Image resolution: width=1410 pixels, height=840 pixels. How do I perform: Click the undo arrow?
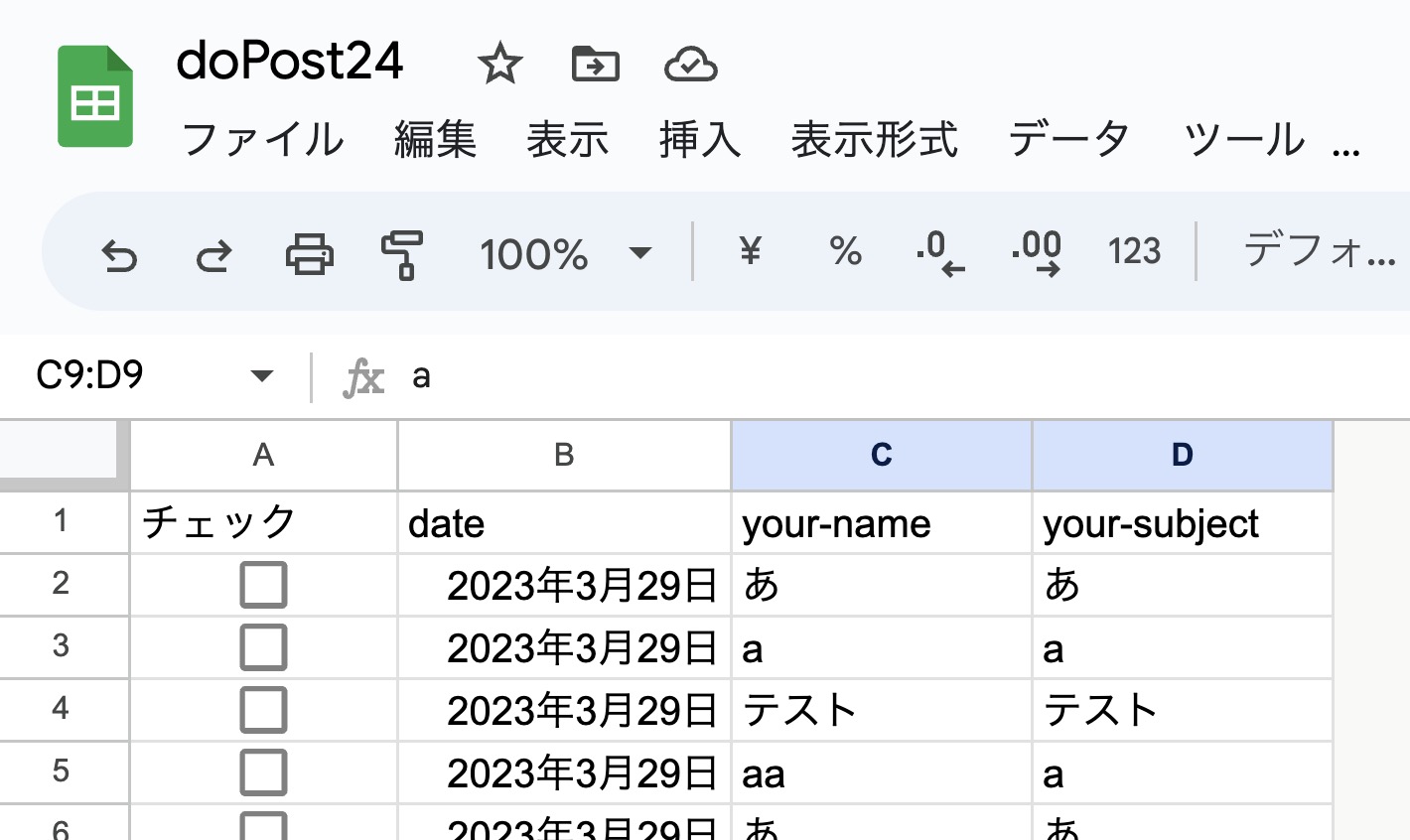[x=119, y=255]
